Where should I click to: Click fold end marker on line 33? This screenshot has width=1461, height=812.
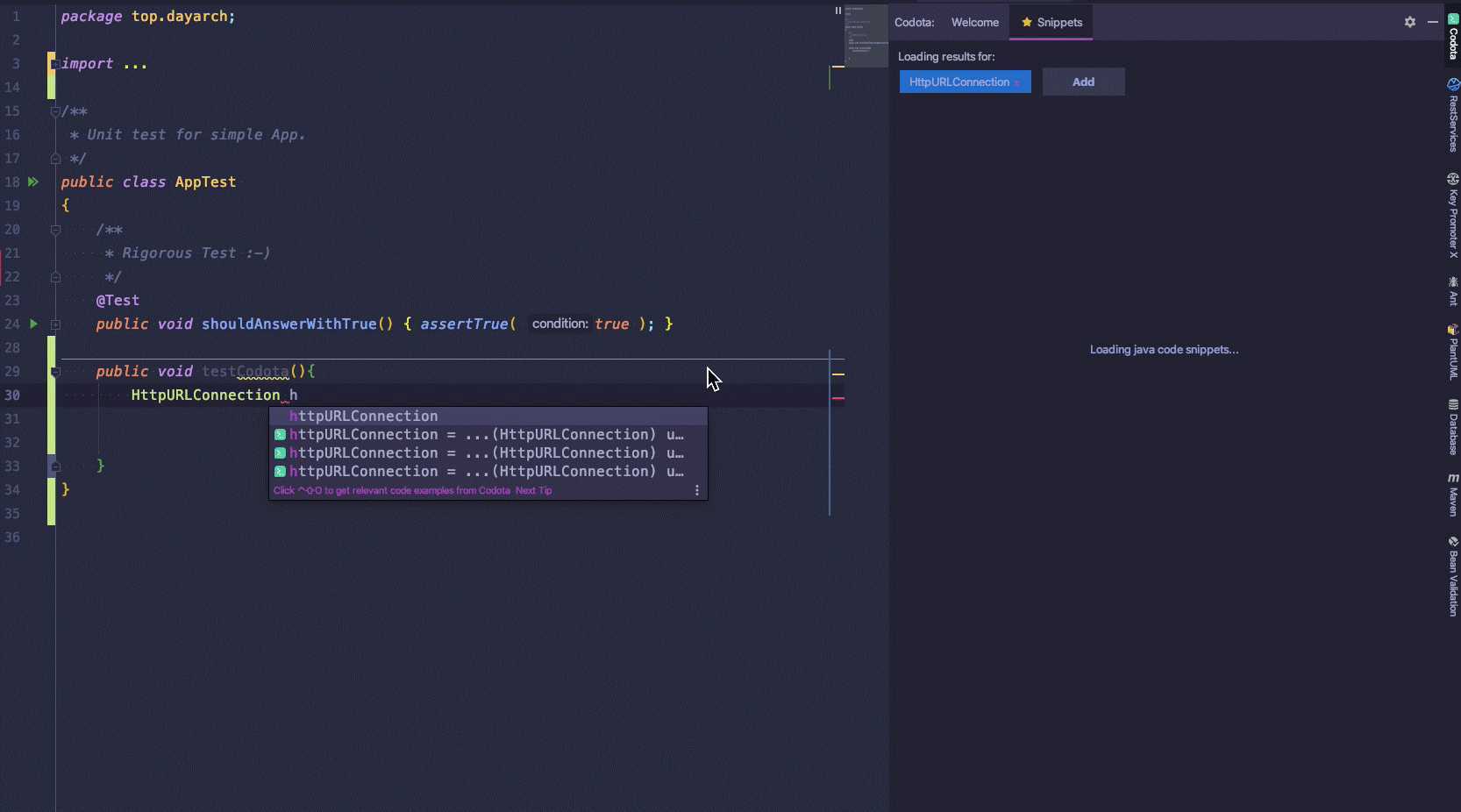tap(54, 466)
